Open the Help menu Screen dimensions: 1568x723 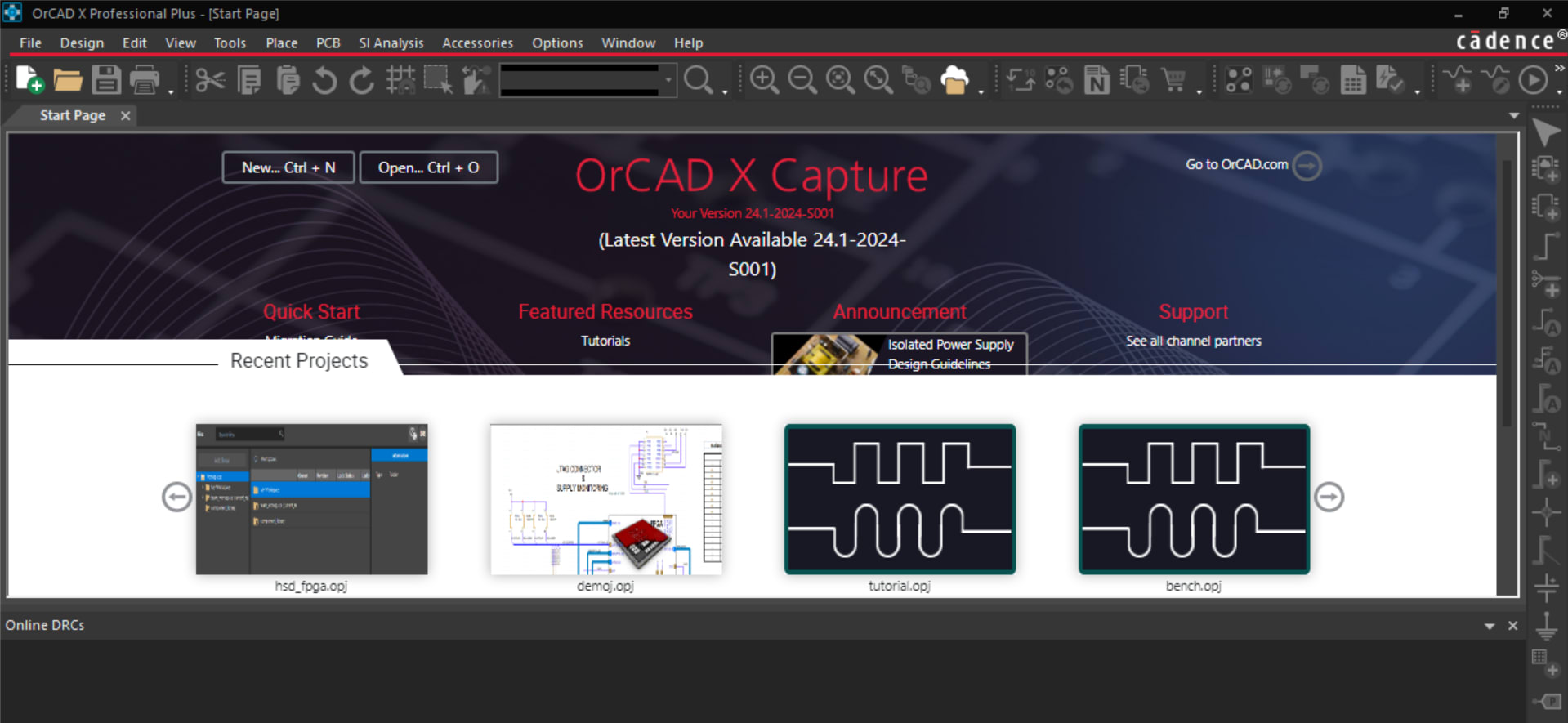click(x=688, y=42)
